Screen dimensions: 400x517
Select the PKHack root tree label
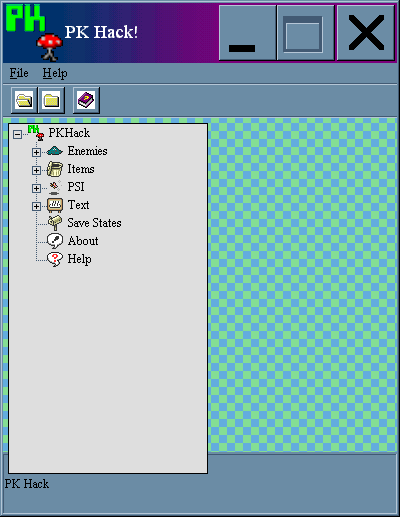(69, 133)
